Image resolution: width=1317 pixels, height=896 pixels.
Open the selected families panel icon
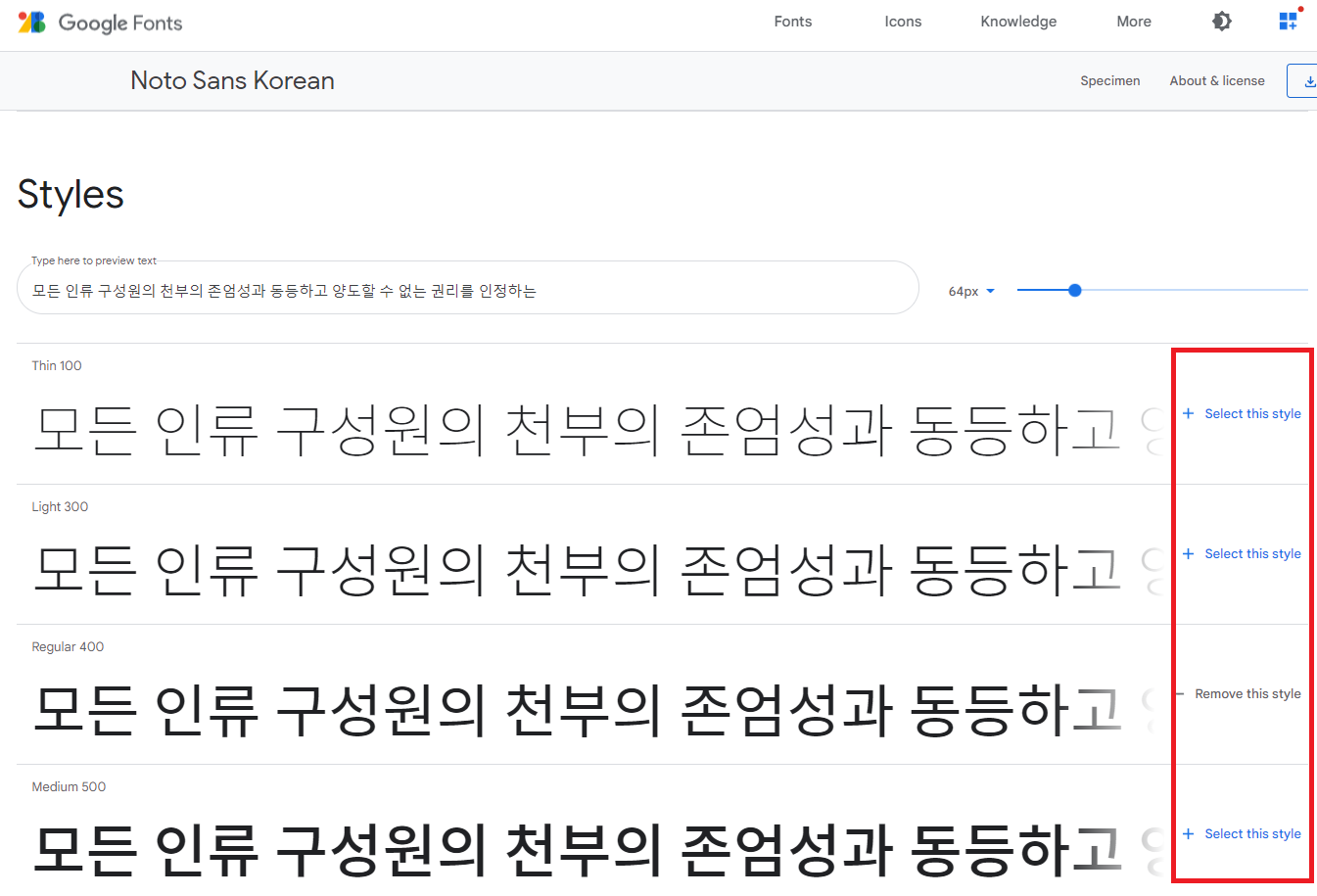(1289, 21)
